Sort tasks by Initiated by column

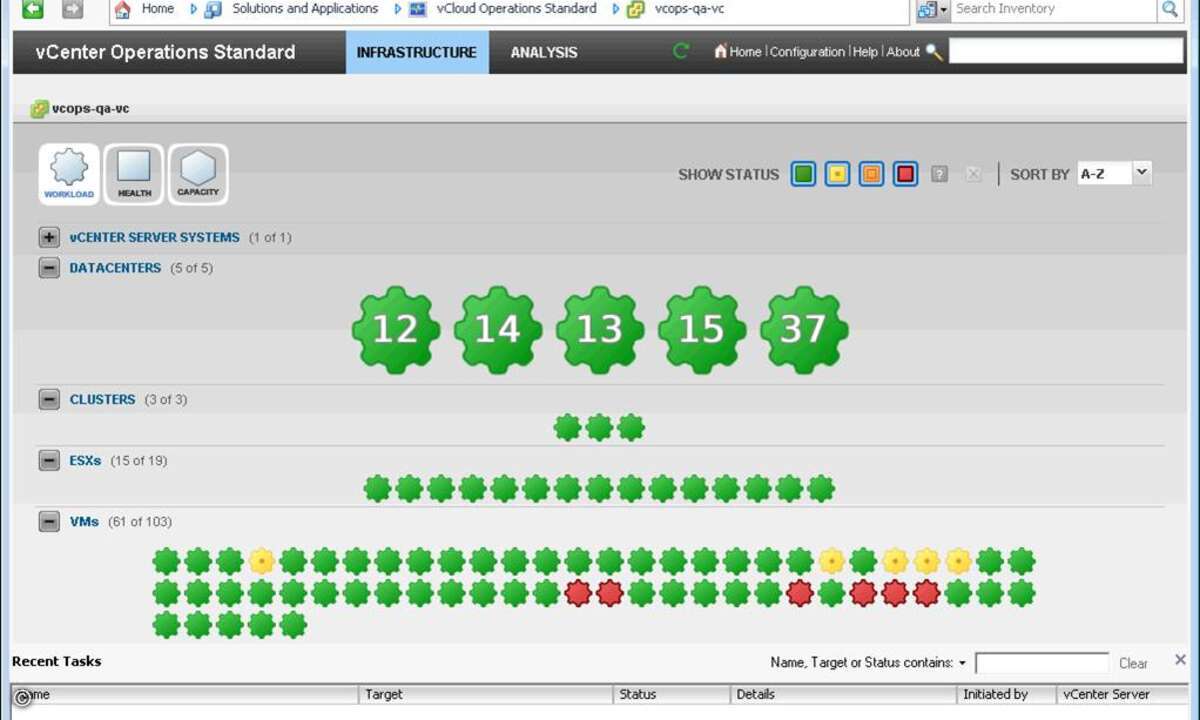(1006, 694)
